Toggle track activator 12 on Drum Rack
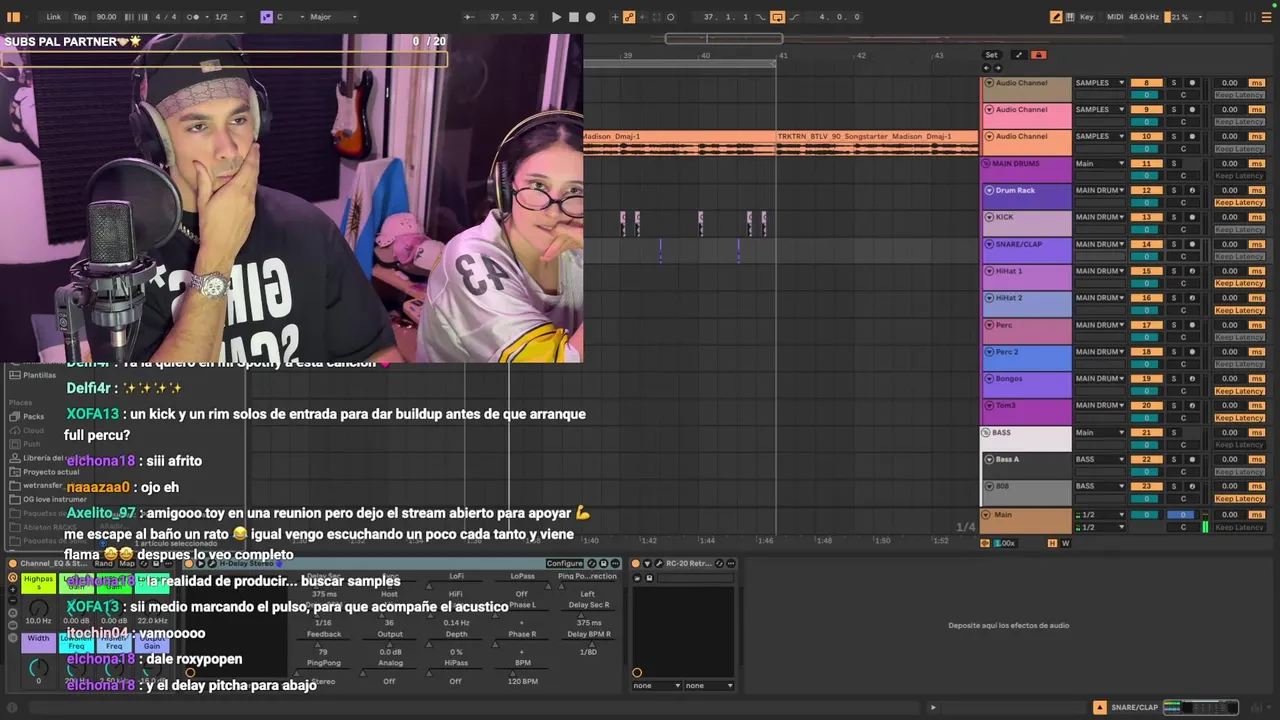The width and height of the screenshot is (1280, 720). [1146, 190]
